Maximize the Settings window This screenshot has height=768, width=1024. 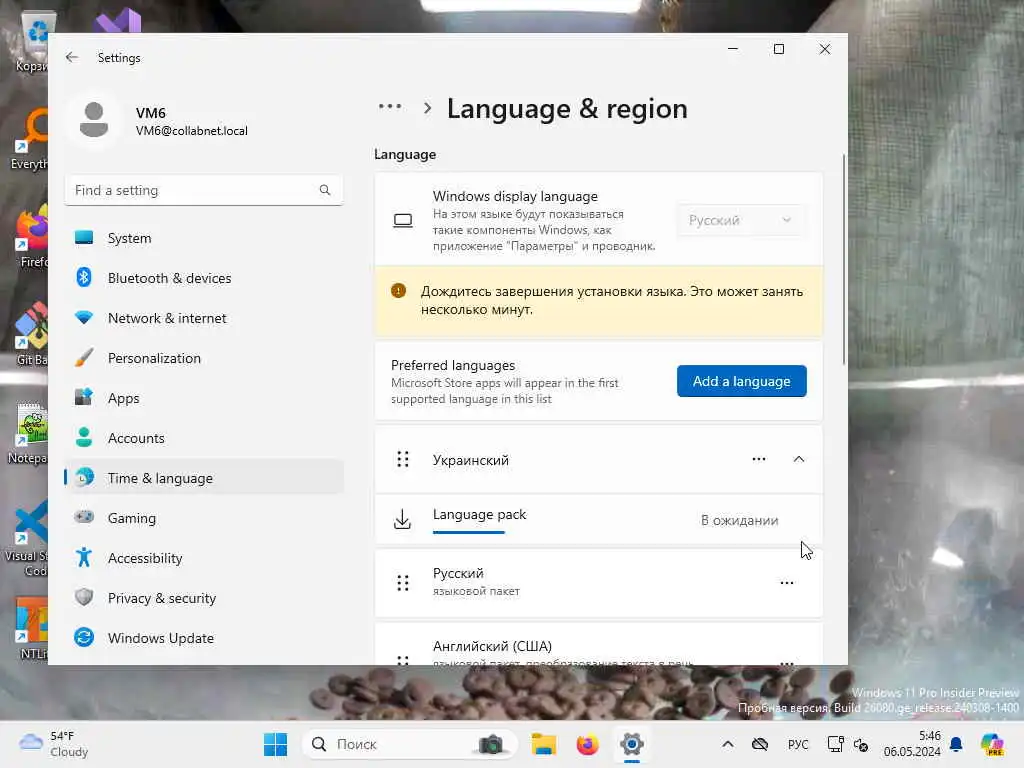pyautogui.click(x=778, y=49)
